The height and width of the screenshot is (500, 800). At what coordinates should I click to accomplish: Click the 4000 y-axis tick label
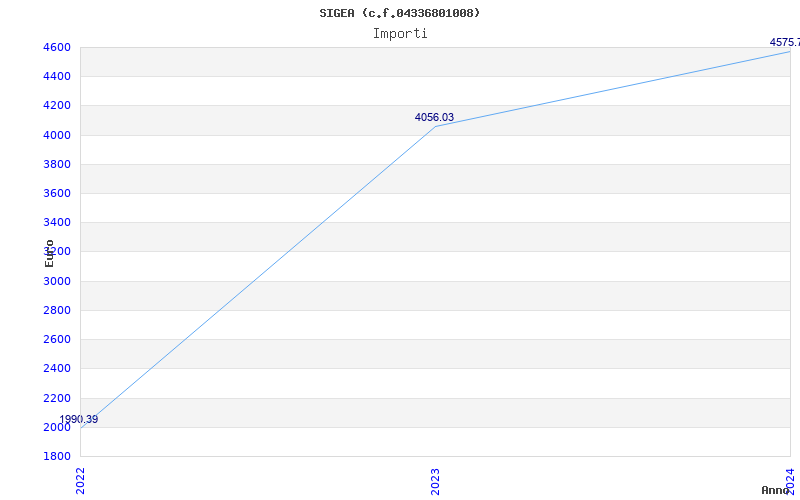point(57,135)
